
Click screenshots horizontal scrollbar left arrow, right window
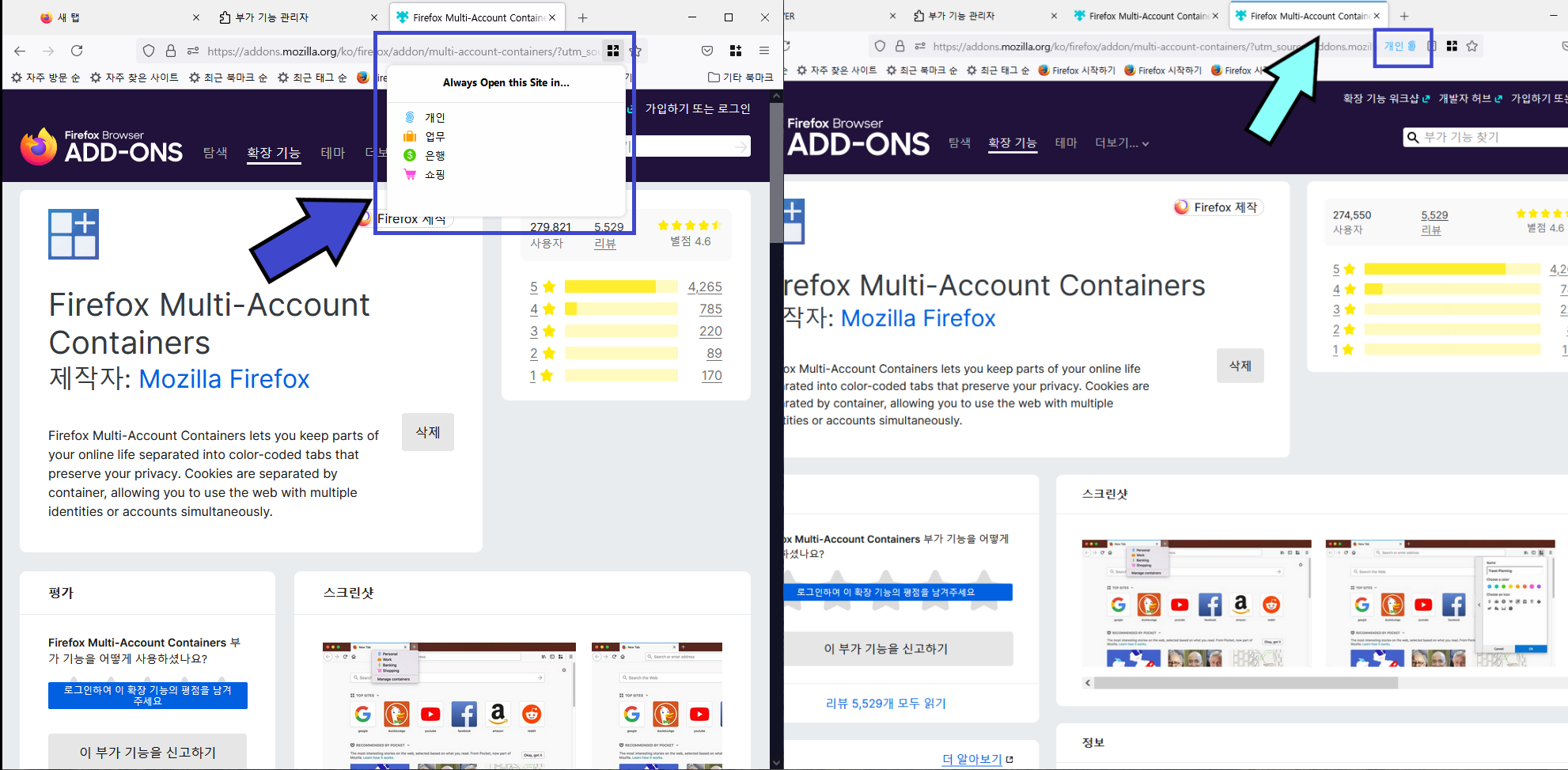[1088, 683]
